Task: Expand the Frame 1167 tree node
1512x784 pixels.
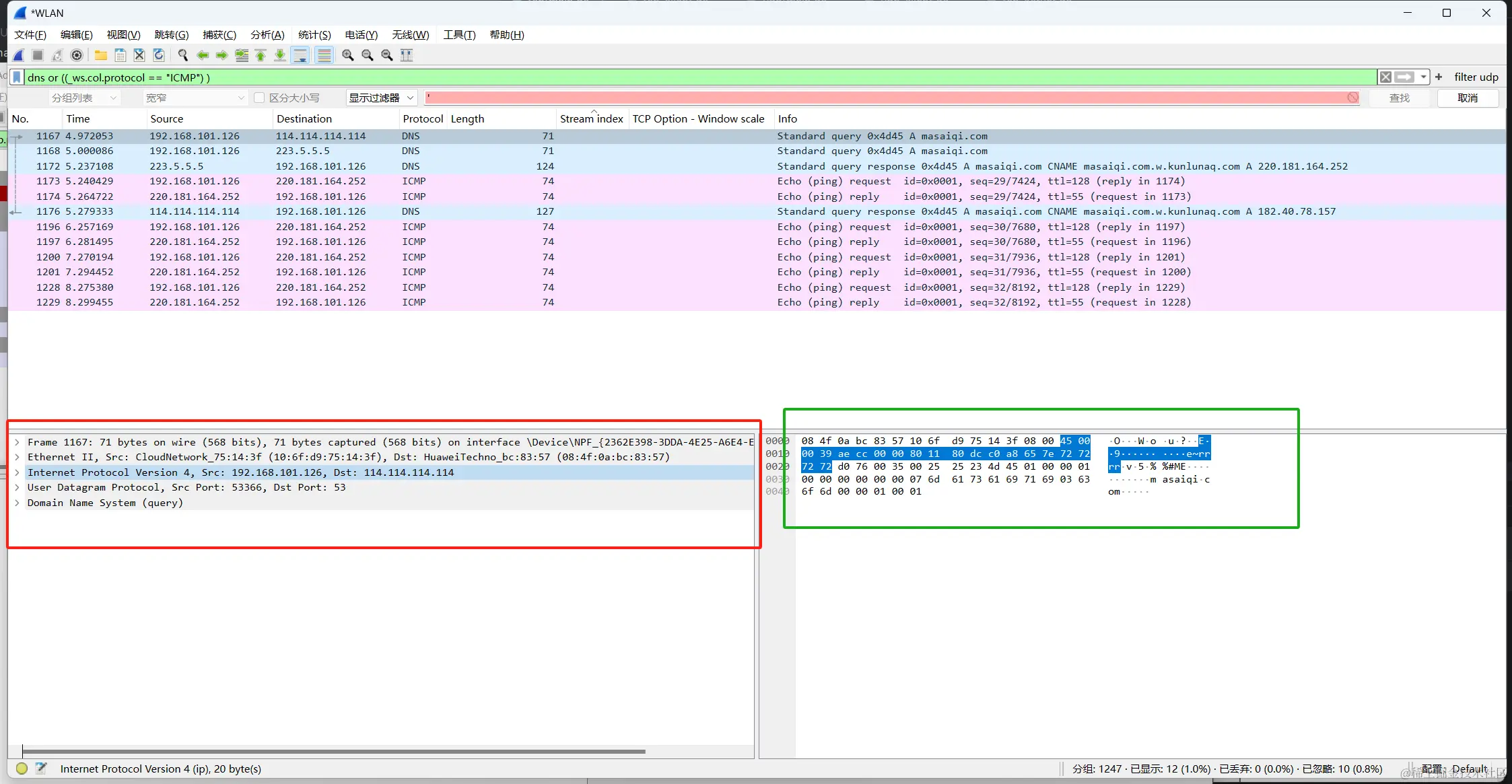Action: point(18,442)
